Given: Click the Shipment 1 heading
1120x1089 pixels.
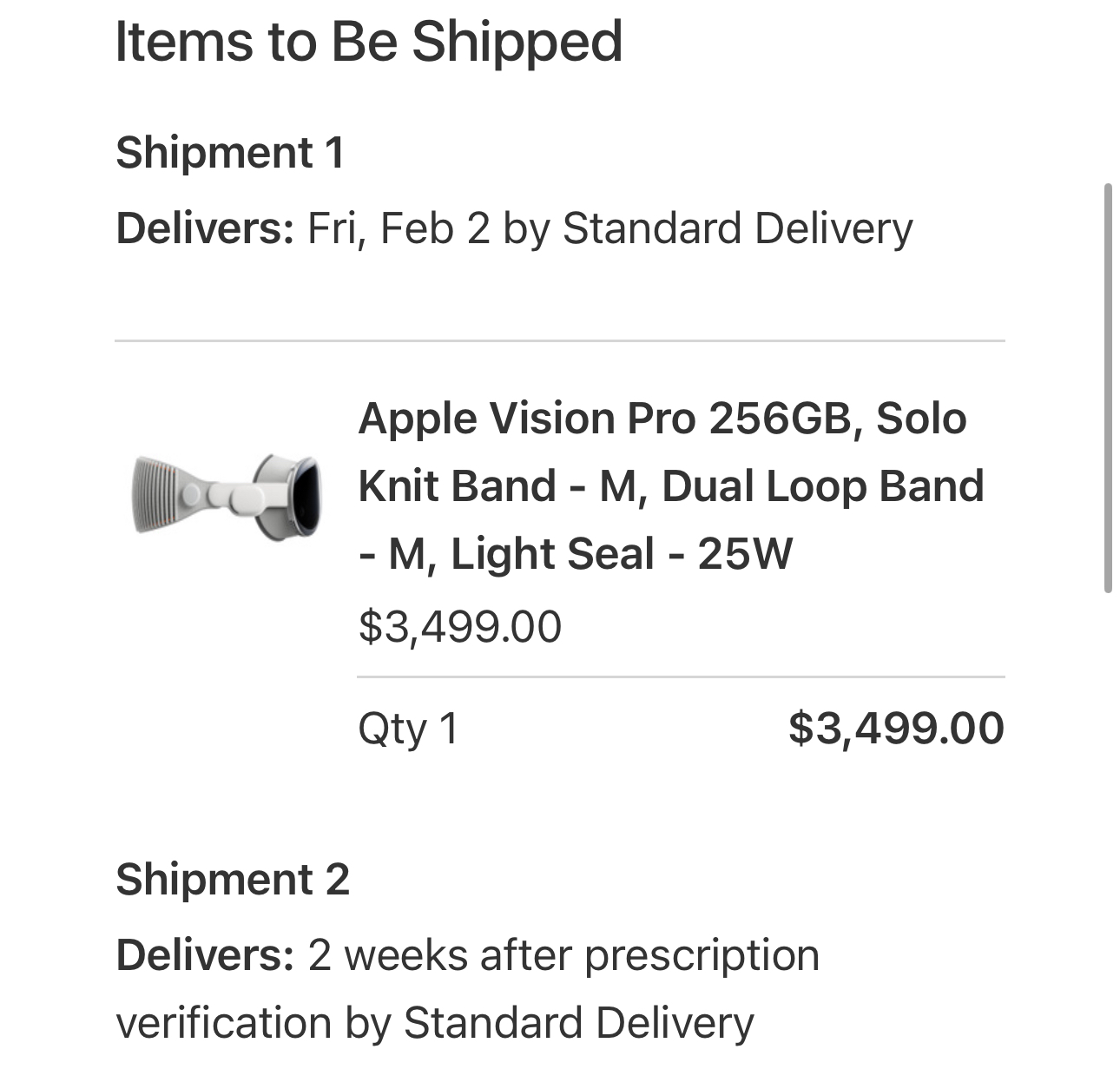Looking at the screenshot, I should click(x=230, y=153).
